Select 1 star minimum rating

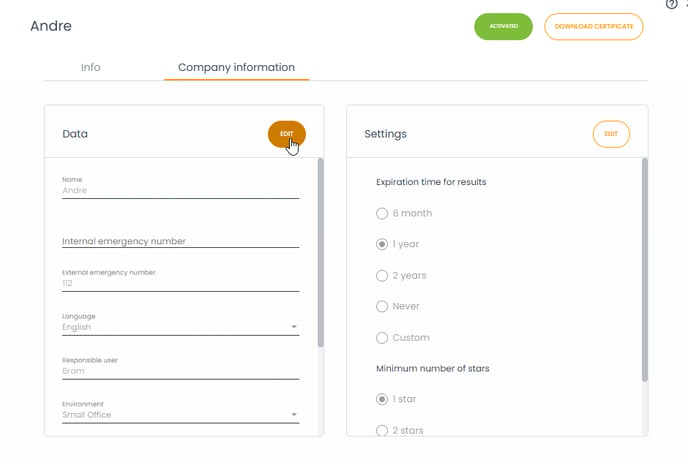pos(381,399)
